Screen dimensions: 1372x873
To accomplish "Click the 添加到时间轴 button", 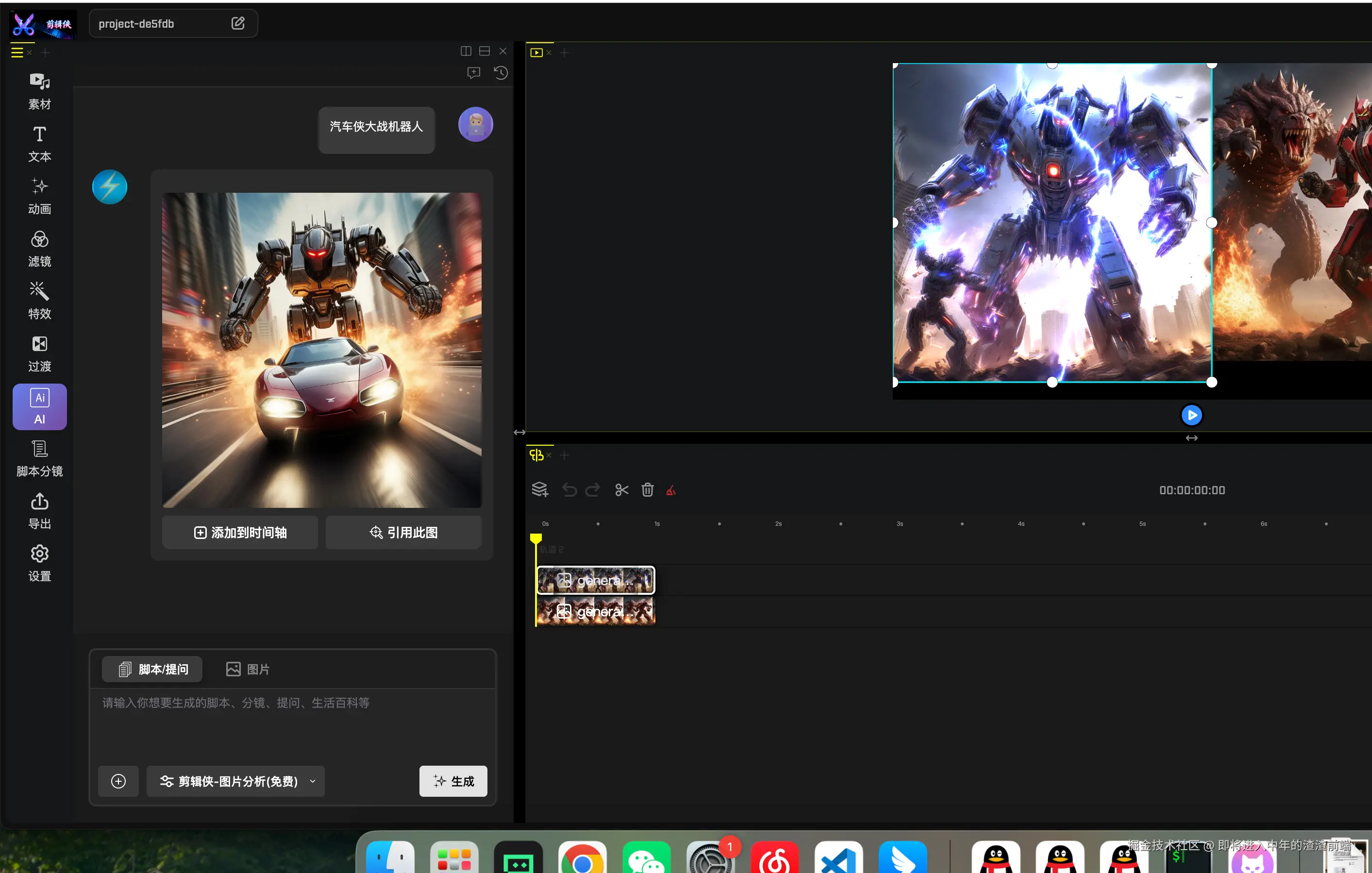I will tap(240, 532).
